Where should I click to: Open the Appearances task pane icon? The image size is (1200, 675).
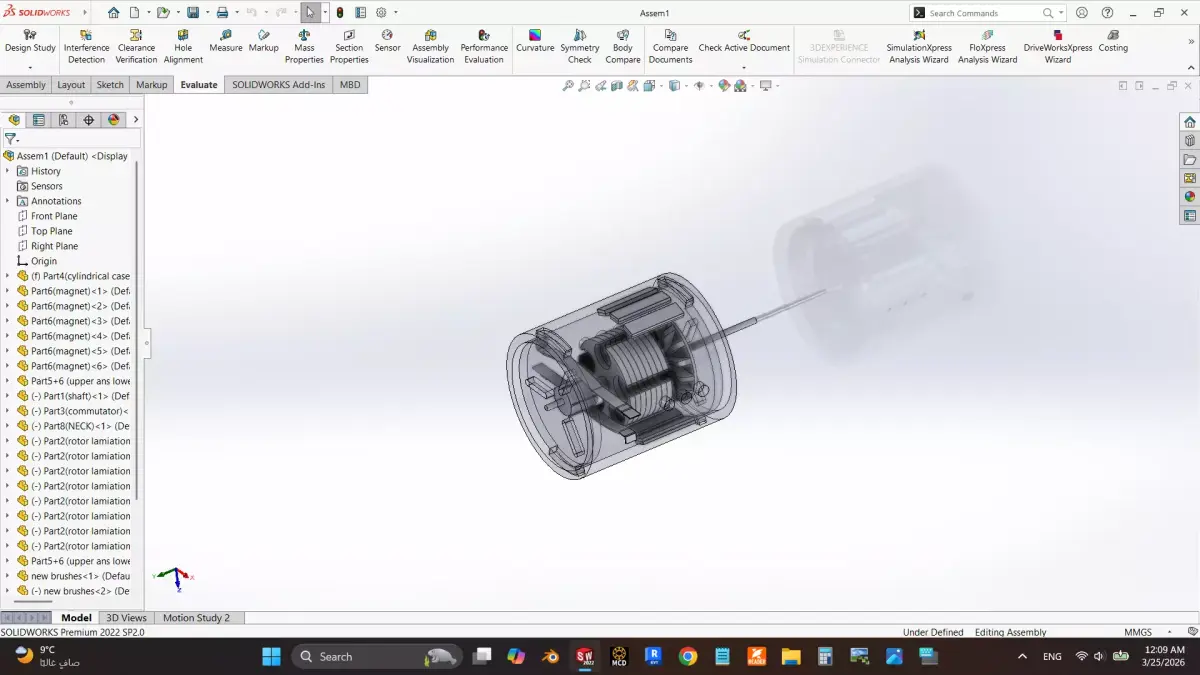(1190, 197)
